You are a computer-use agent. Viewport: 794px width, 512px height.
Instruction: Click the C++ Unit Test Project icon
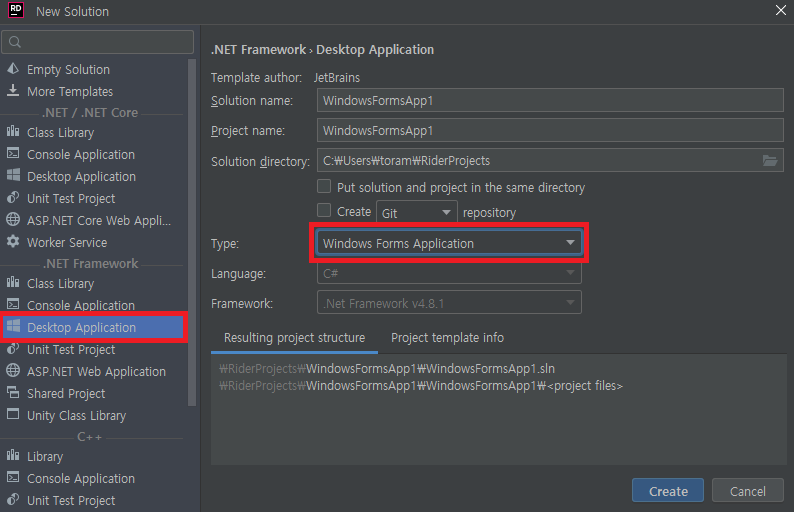(13, 499)
